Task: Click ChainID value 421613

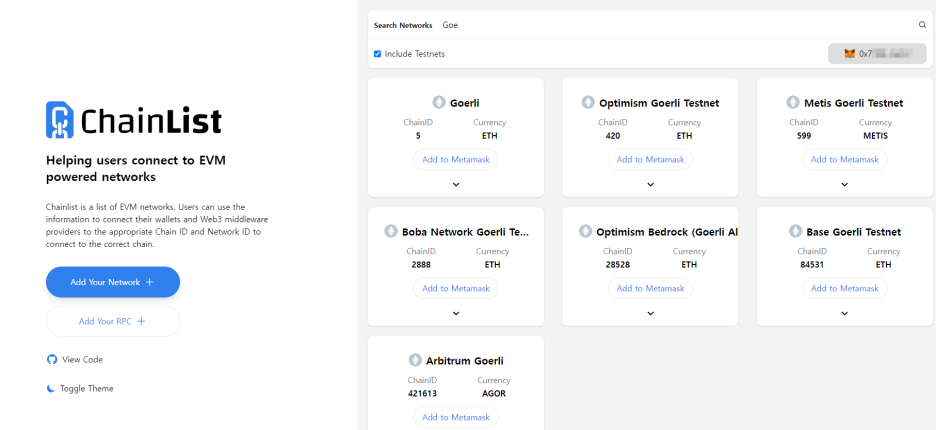Action: point(423,394)
